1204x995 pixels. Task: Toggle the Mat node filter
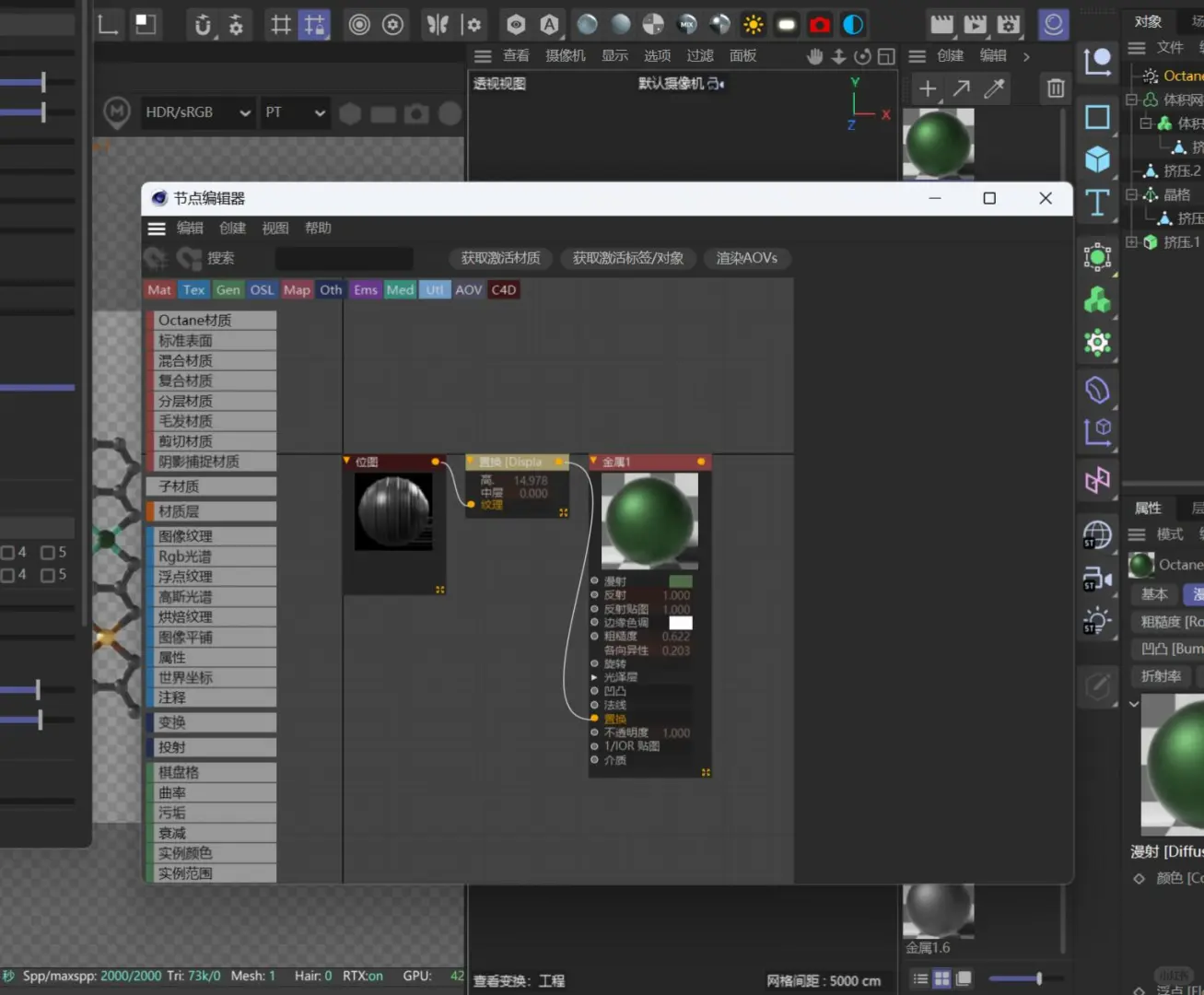(159, 290)
